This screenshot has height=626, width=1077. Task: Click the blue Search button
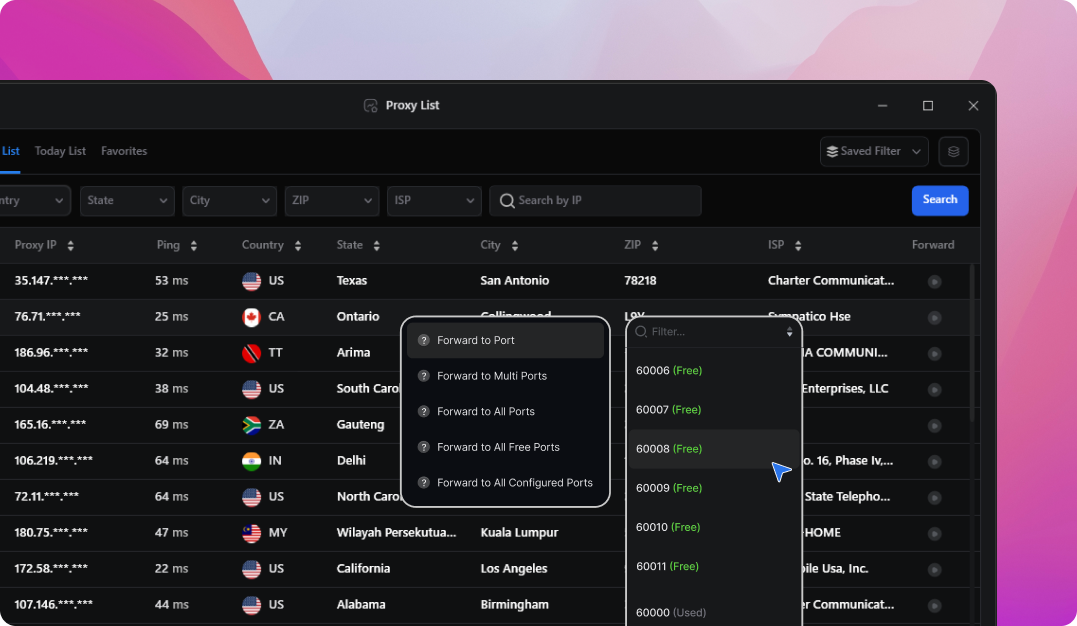(940, 200)
